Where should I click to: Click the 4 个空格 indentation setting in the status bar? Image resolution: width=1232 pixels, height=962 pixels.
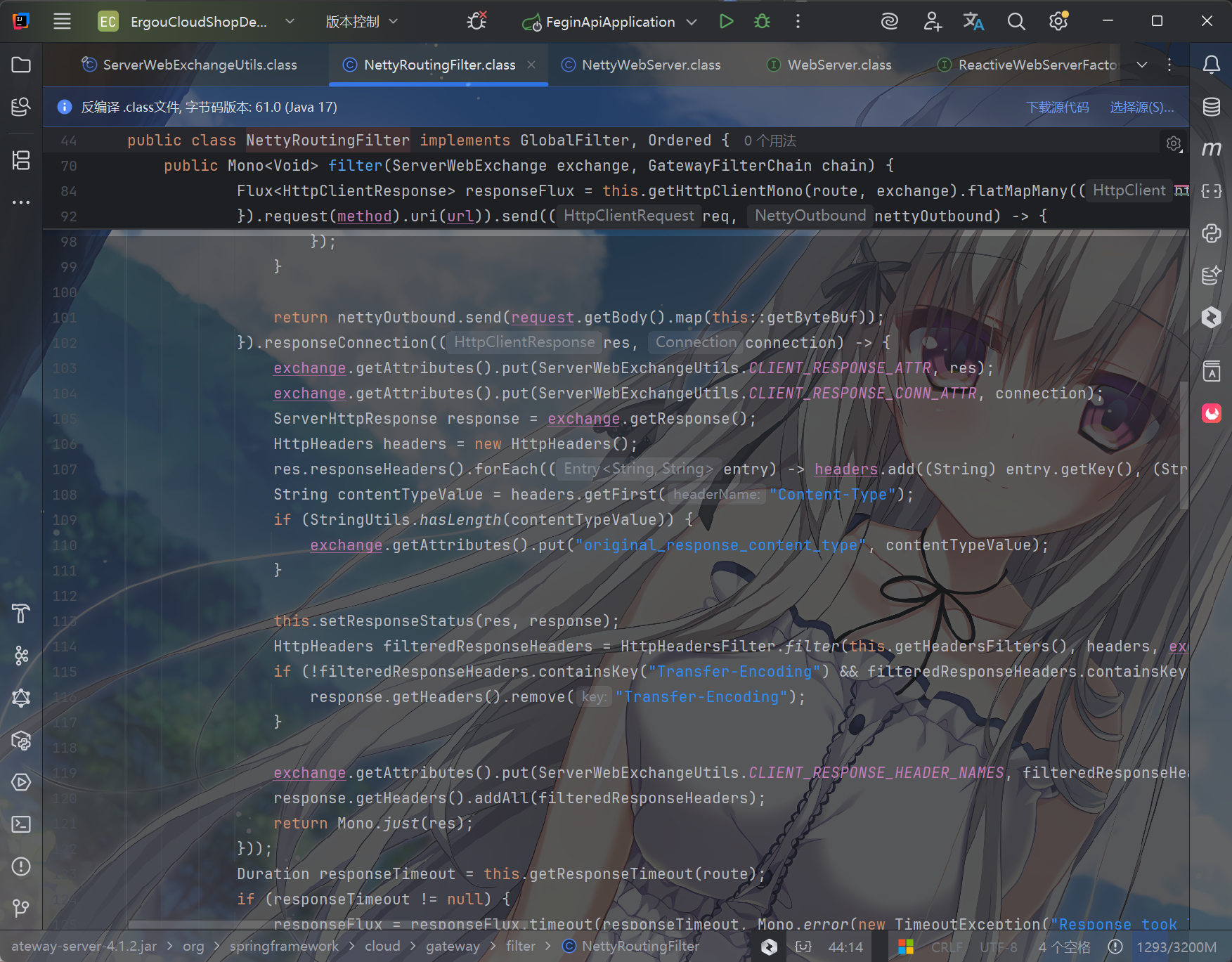1064,947
